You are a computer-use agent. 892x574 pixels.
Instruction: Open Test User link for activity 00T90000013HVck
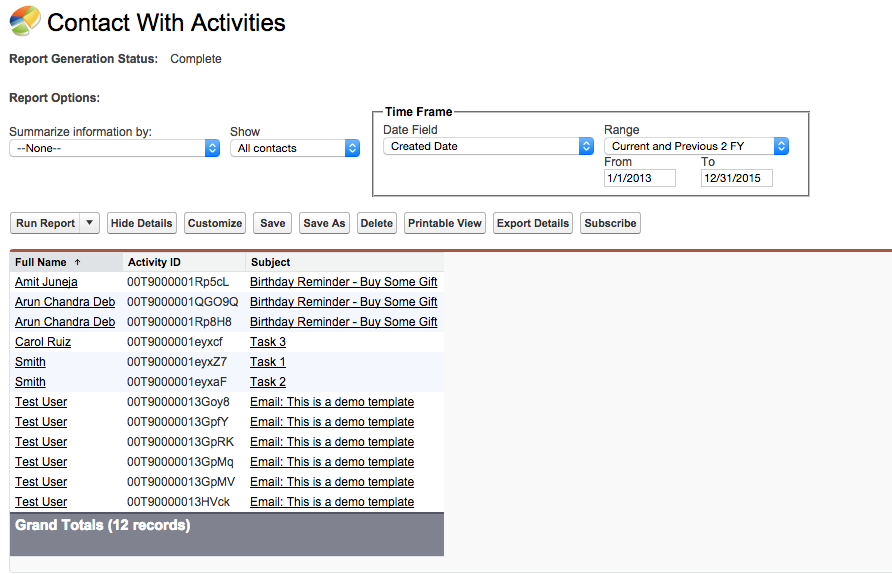pos(41,502)
